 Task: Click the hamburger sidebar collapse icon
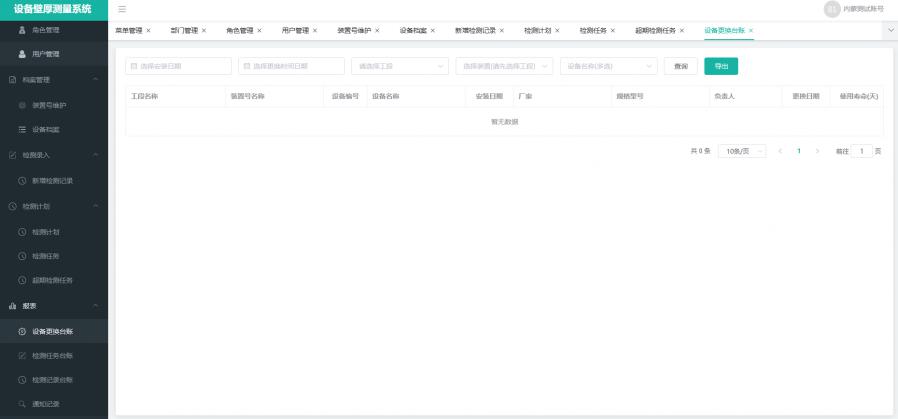pos(122,9)
